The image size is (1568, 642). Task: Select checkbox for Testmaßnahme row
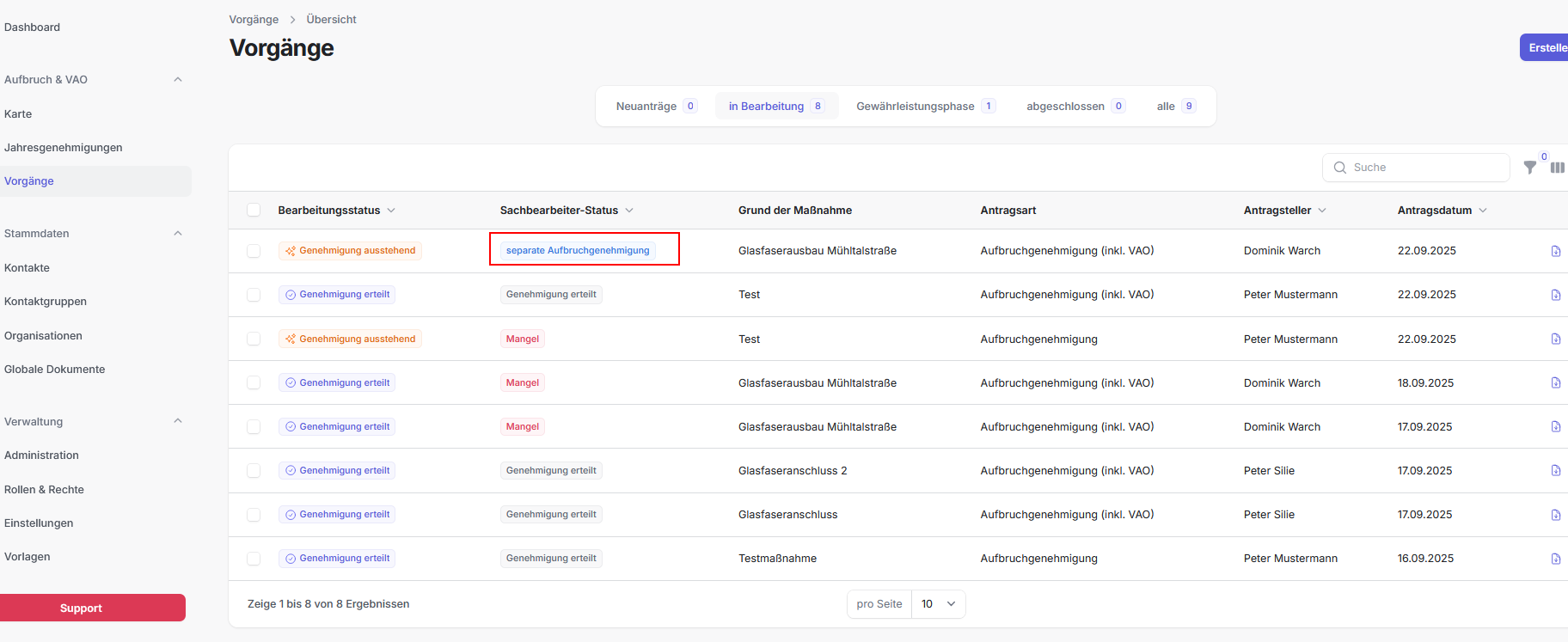pos(254,559)
